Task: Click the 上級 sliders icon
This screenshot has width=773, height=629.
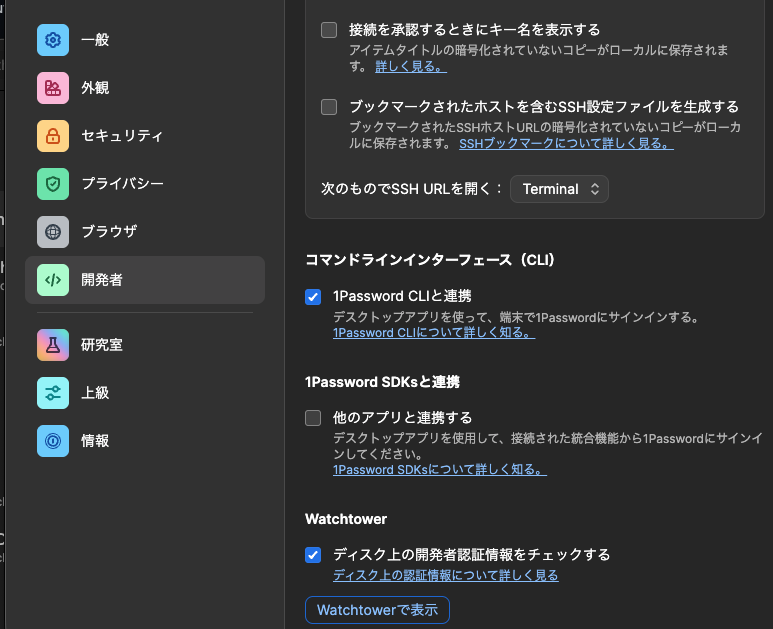Action: tap(53, 393)
